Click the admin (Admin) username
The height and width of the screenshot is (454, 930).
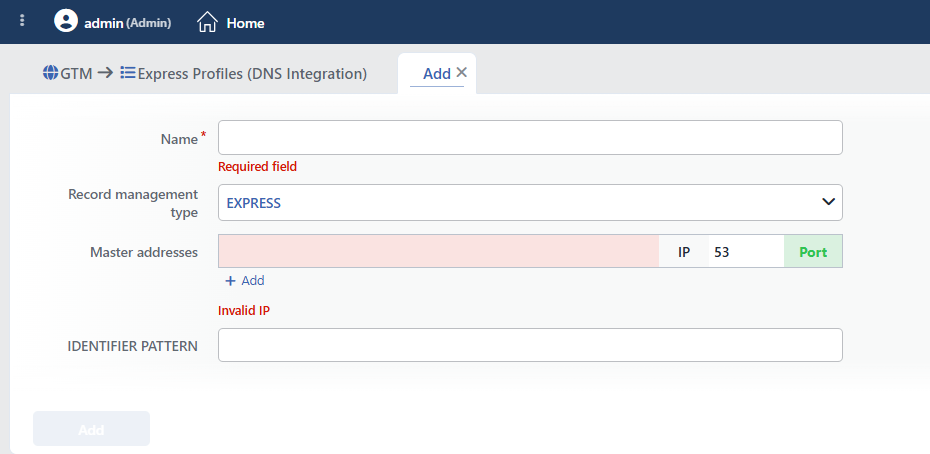point(128,23)
